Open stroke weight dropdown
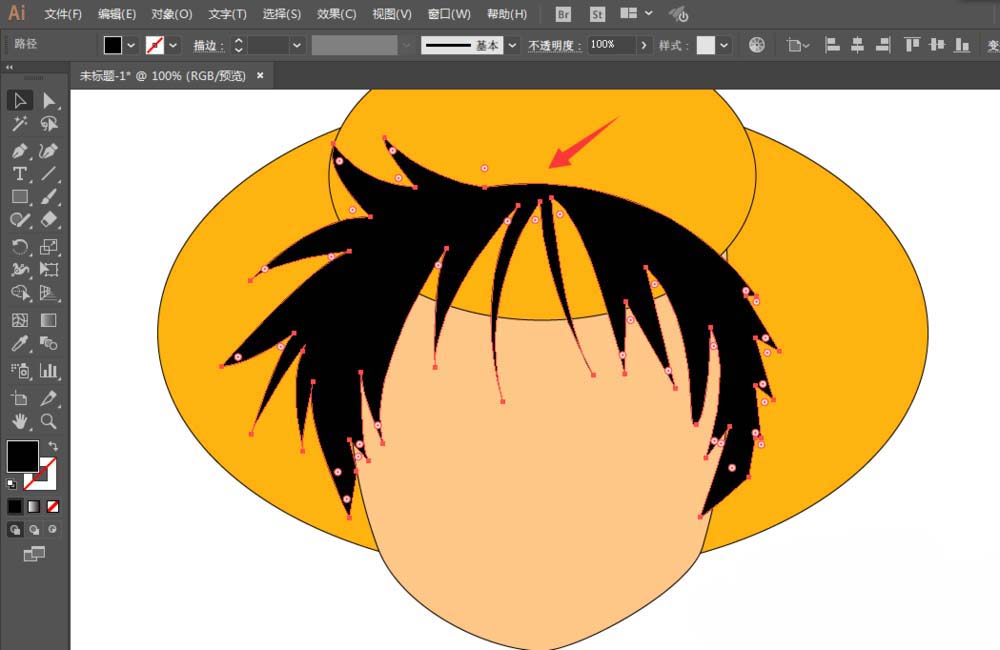The height and width of the screenshot is (650, 1000). (x=297, y=45)
